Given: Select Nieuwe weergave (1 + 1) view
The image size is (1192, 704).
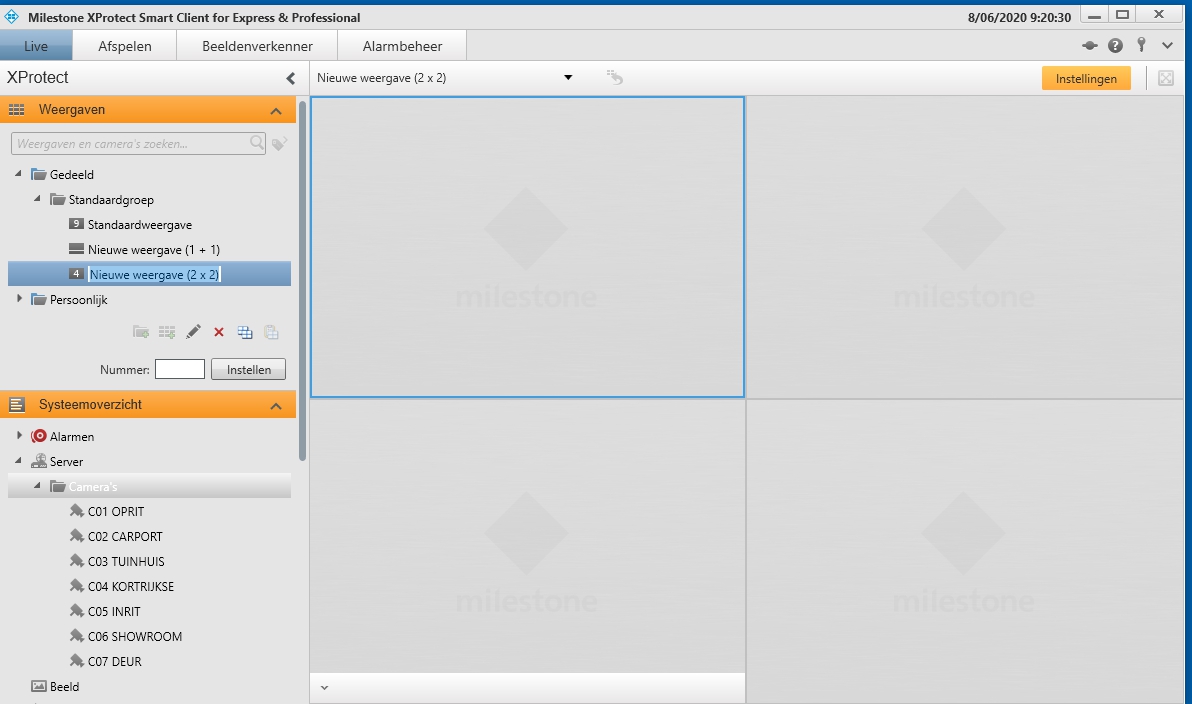Looking at the screenshot, I should (154, 249).
